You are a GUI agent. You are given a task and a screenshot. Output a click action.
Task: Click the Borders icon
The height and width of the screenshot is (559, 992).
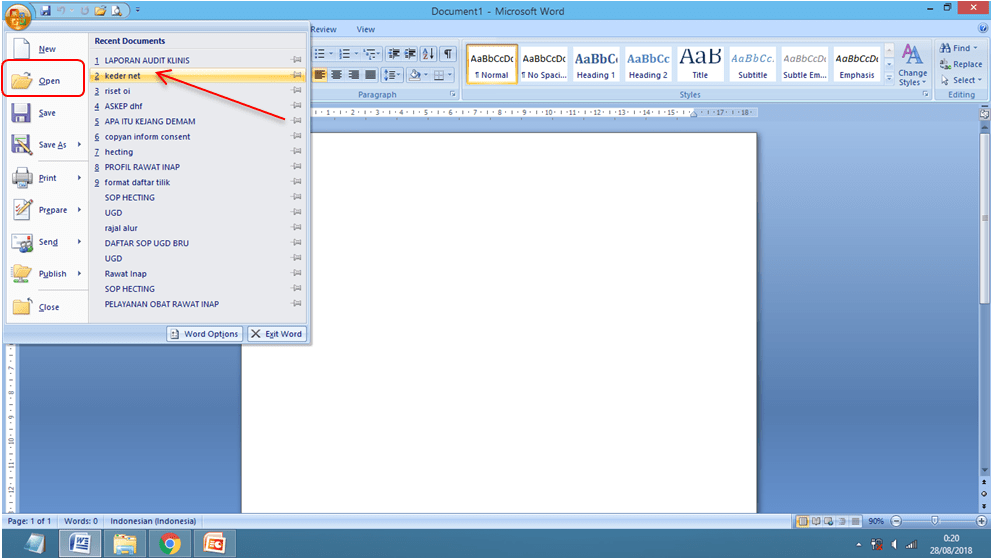pyautogui.click(x=438, y=75)
